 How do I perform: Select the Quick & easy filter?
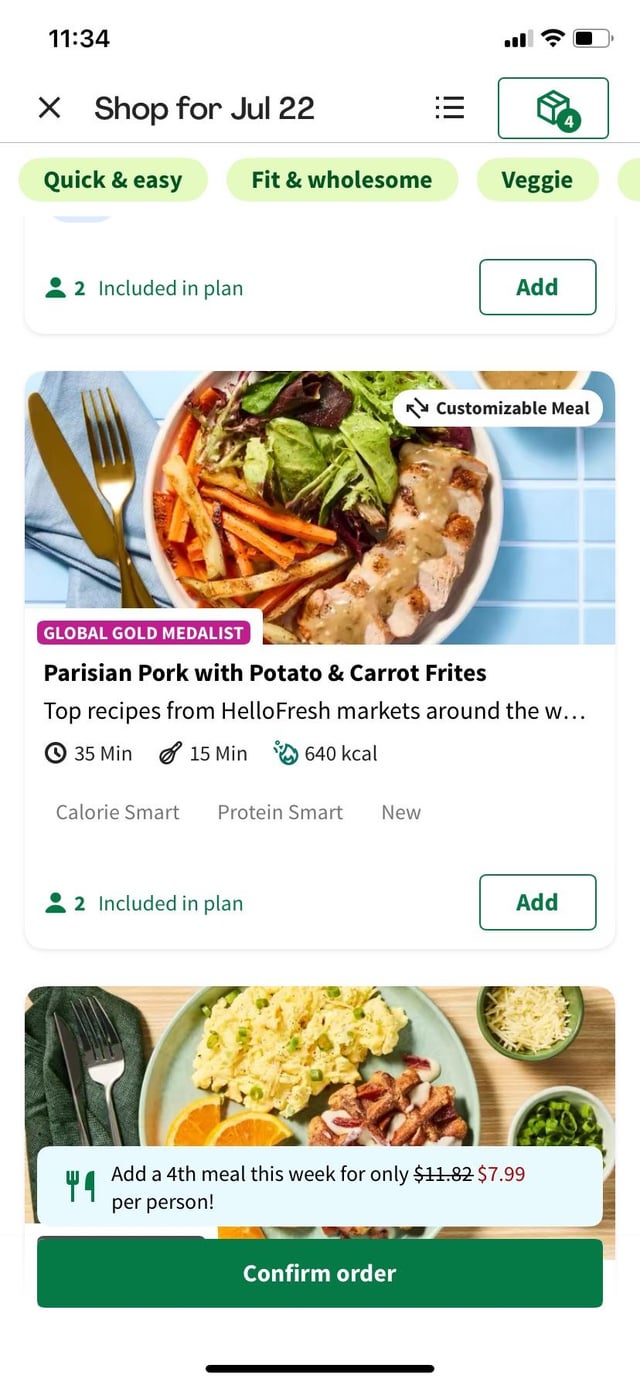[x=113, y=180]
